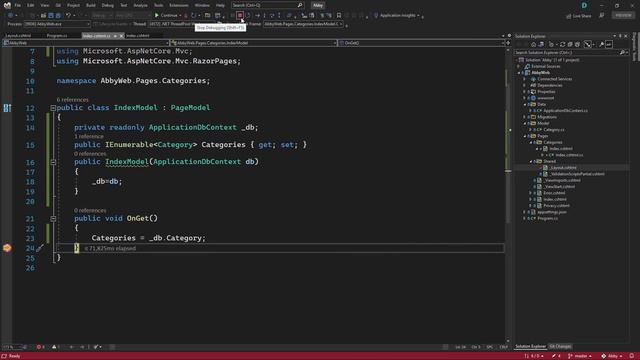Switch to the Git Changes tab
Image resolution: width=640 pixels, height=360 pixels.
point(560,347)
